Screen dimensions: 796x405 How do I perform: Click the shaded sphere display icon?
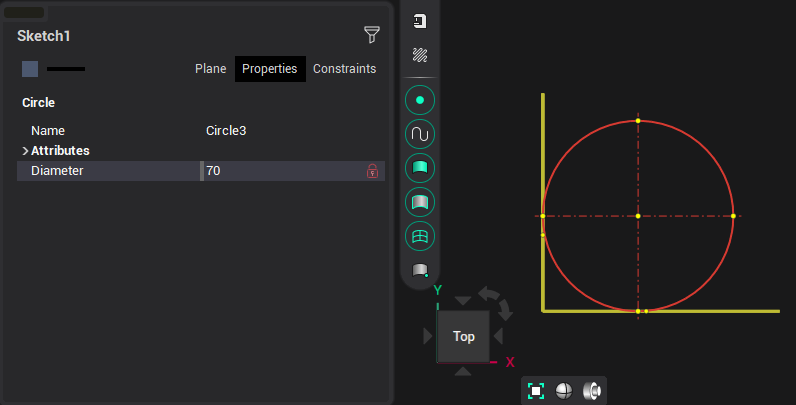[564, 391]
